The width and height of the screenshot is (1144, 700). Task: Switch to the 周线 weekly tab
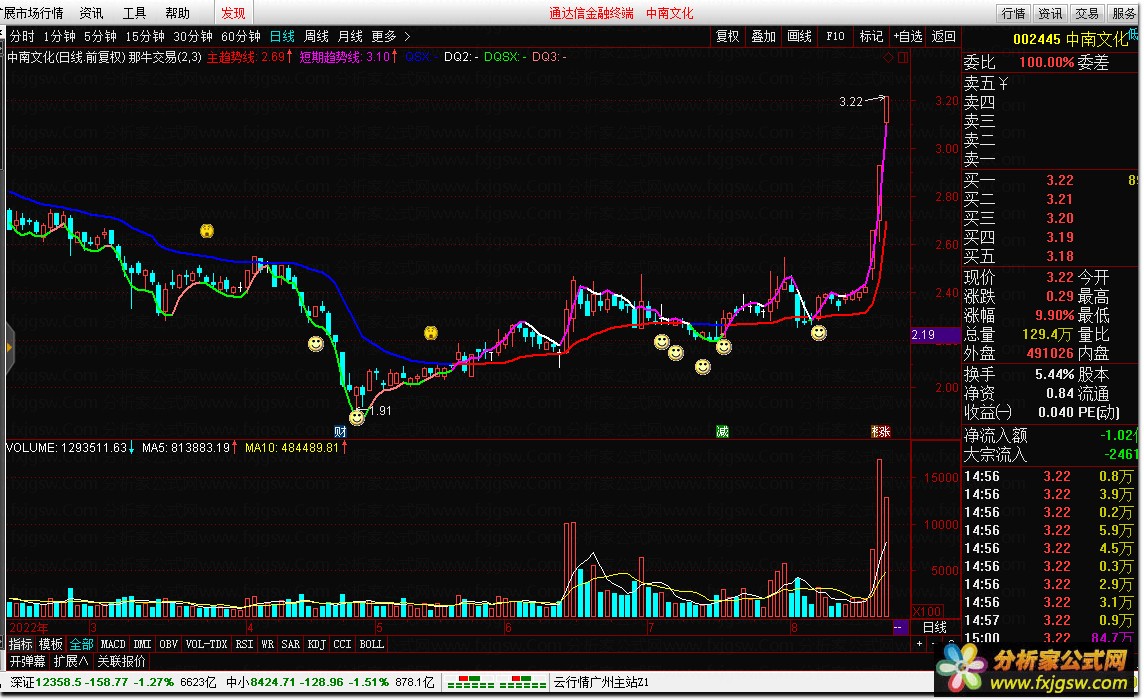point(316,36)
